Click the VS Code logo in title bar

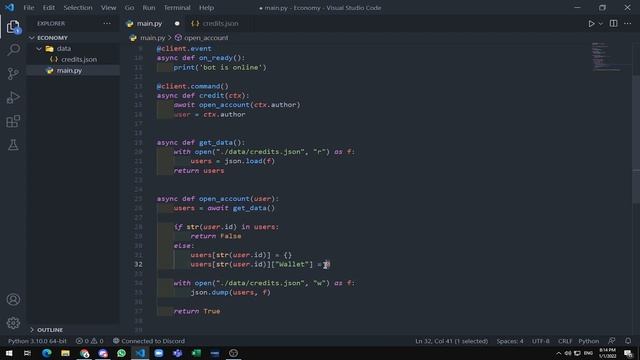[9, 7]
